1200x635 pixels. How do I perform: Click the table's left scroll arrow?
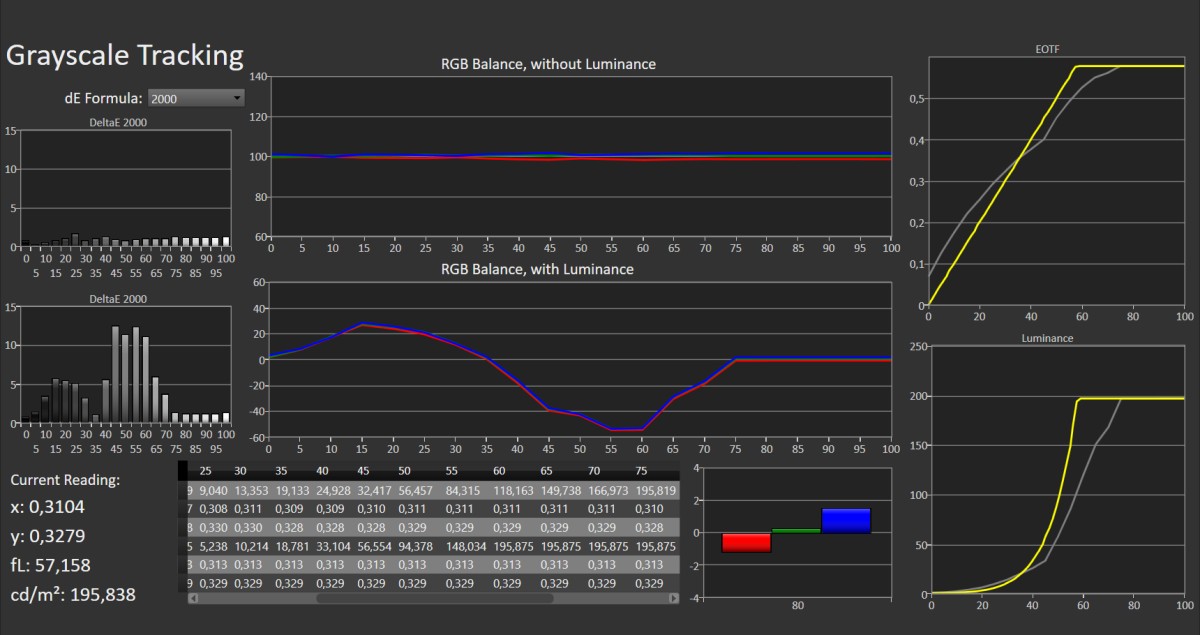pyautogui.click(x=193, y=598)
